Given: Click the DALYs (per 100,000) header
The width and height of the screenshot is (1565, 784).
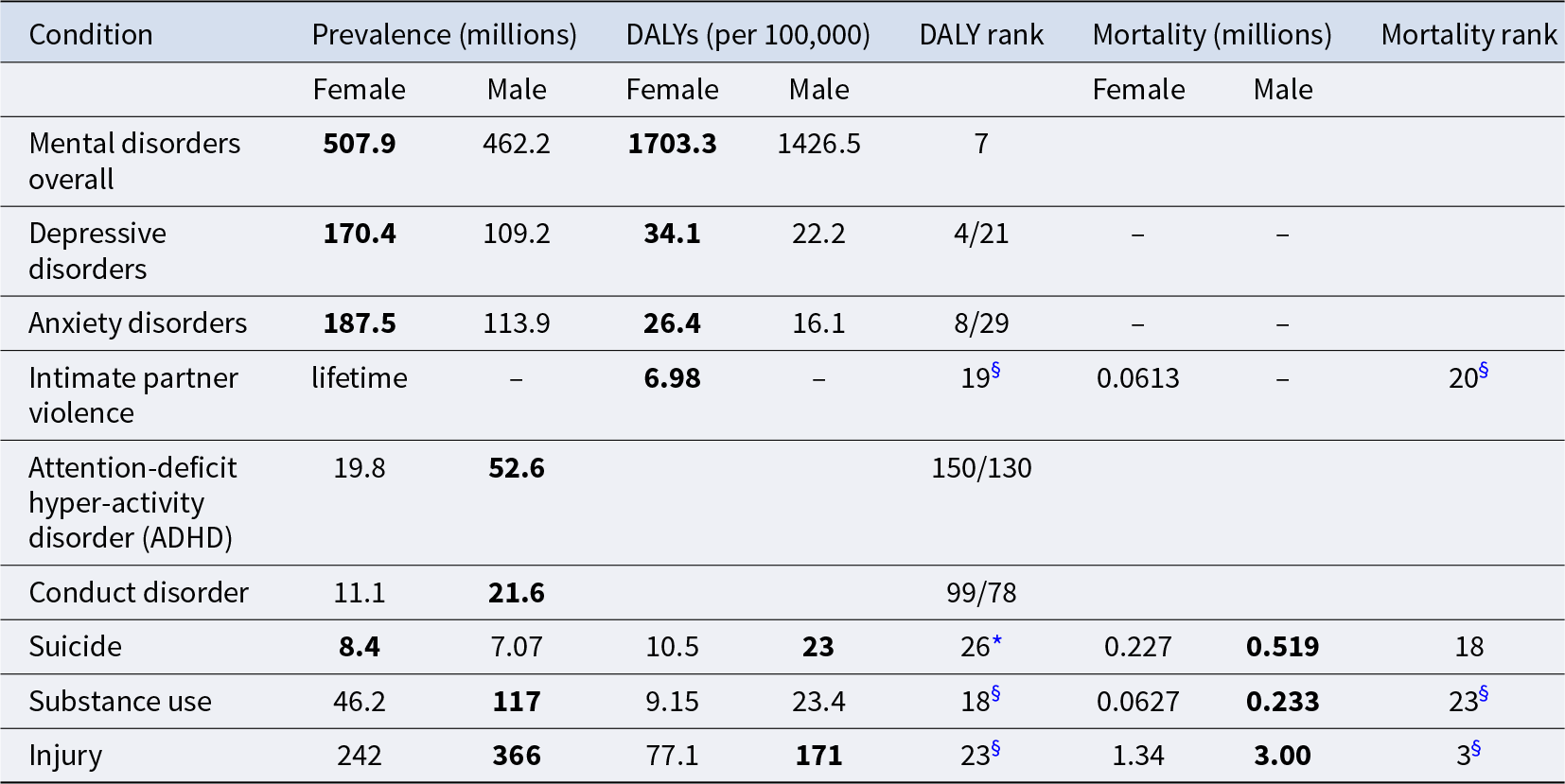Looking at the screenshot, I should click(x=747, y=35).
